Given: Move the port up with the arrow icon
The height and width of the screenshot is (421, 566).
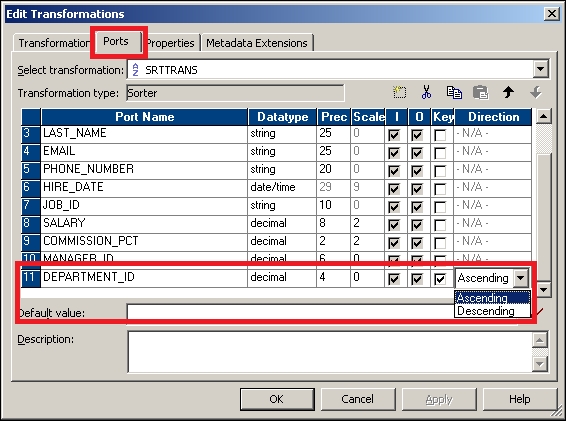Looking at the screenshot, I should 508,92.
